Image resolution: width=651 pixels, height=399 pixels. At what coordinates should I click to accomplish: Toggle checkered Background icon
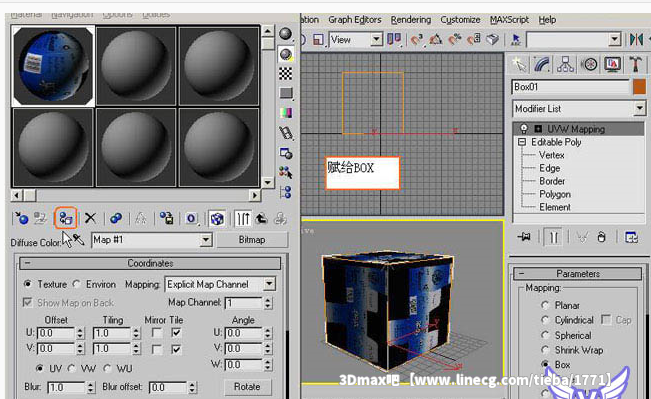pyautogui.click(x=286, y=73)
